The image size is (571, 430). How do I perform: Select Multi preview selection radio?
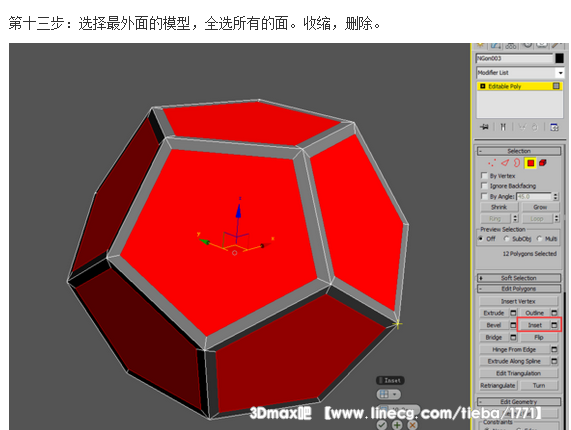pos(539,238)
